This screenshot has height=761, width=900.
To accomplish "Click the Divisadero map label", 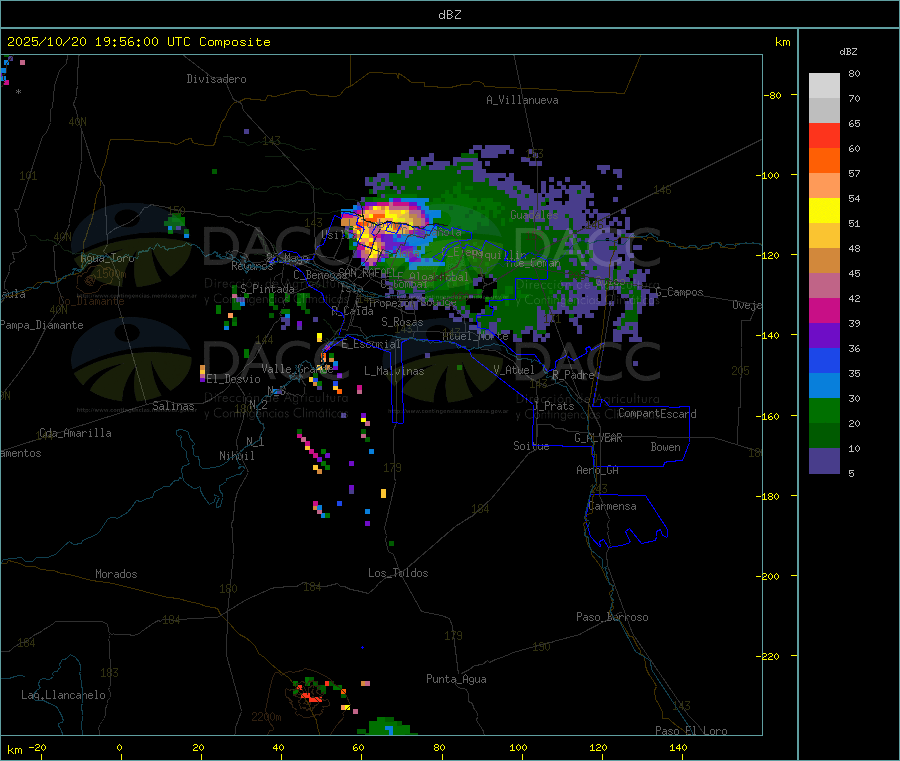I will point(216,79).
